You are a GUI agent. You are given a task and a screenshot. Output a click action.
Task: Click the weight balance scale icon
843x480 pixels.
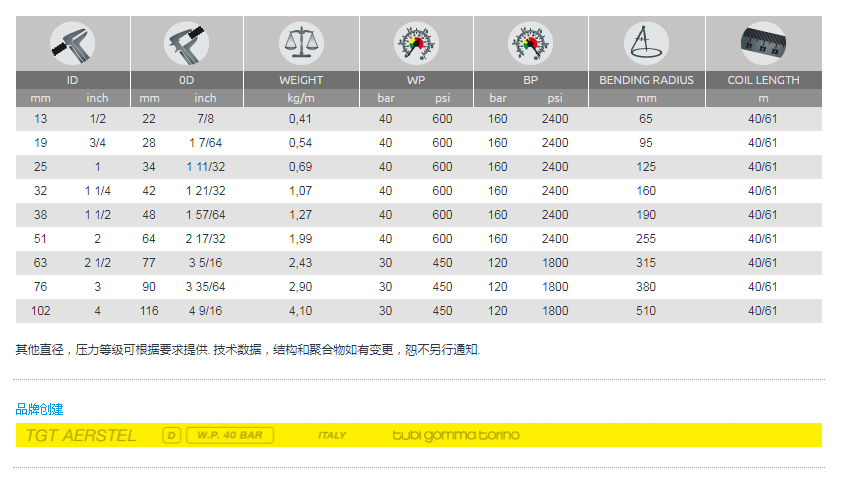[301, 43]
